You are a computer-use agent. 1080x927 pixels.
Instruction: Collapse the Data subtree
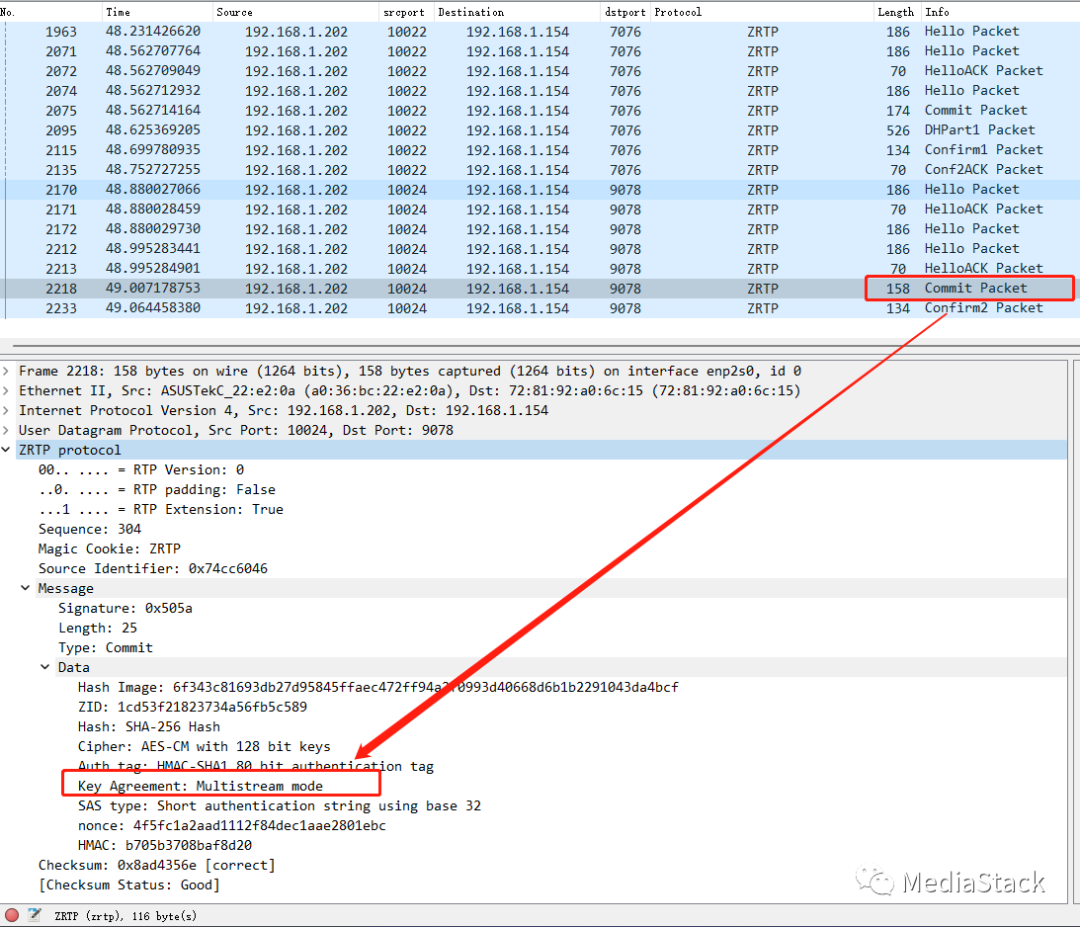pos(46,668)
